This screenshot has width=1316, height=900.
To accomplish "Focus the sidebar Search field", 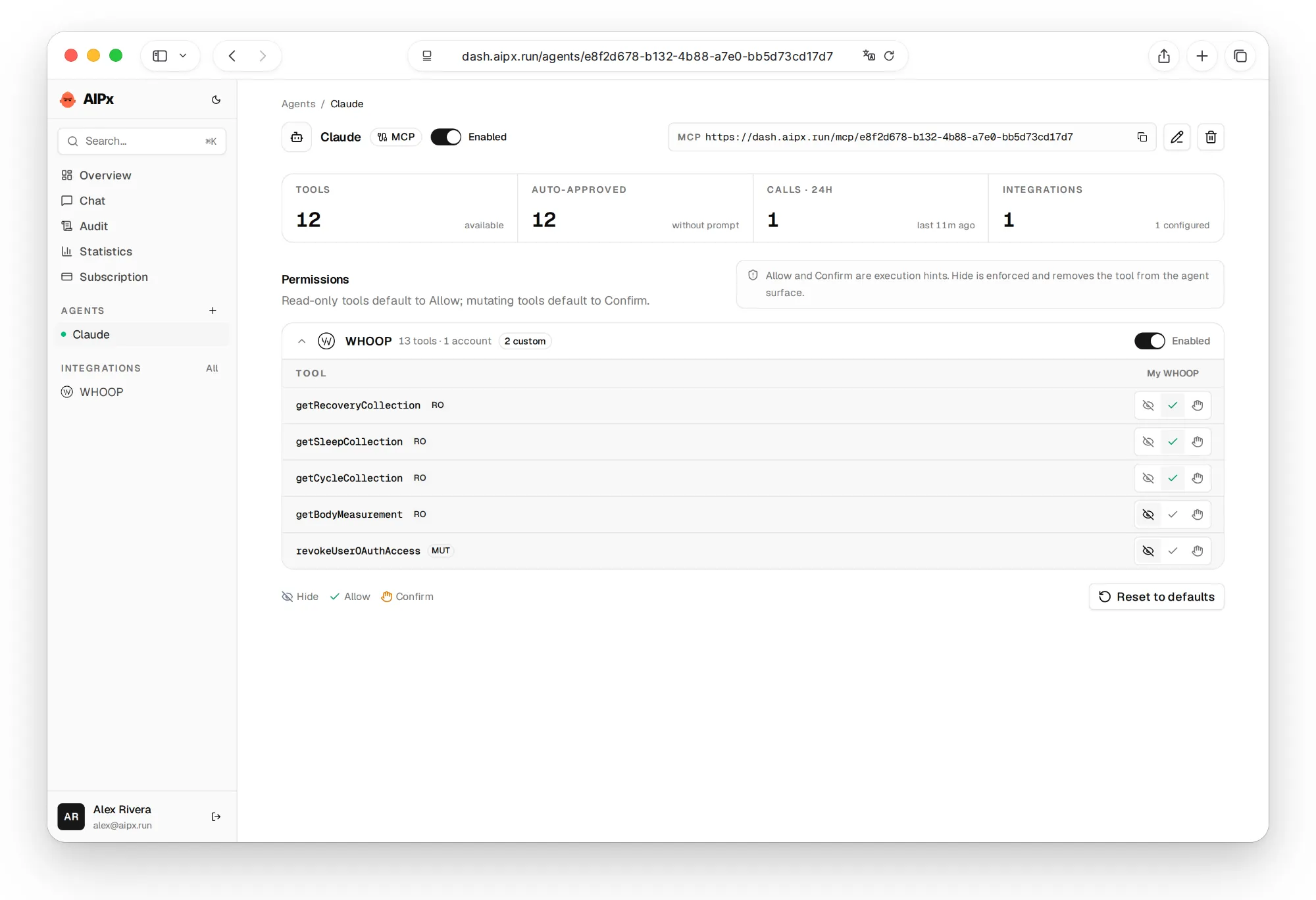I will click(142, 141).
